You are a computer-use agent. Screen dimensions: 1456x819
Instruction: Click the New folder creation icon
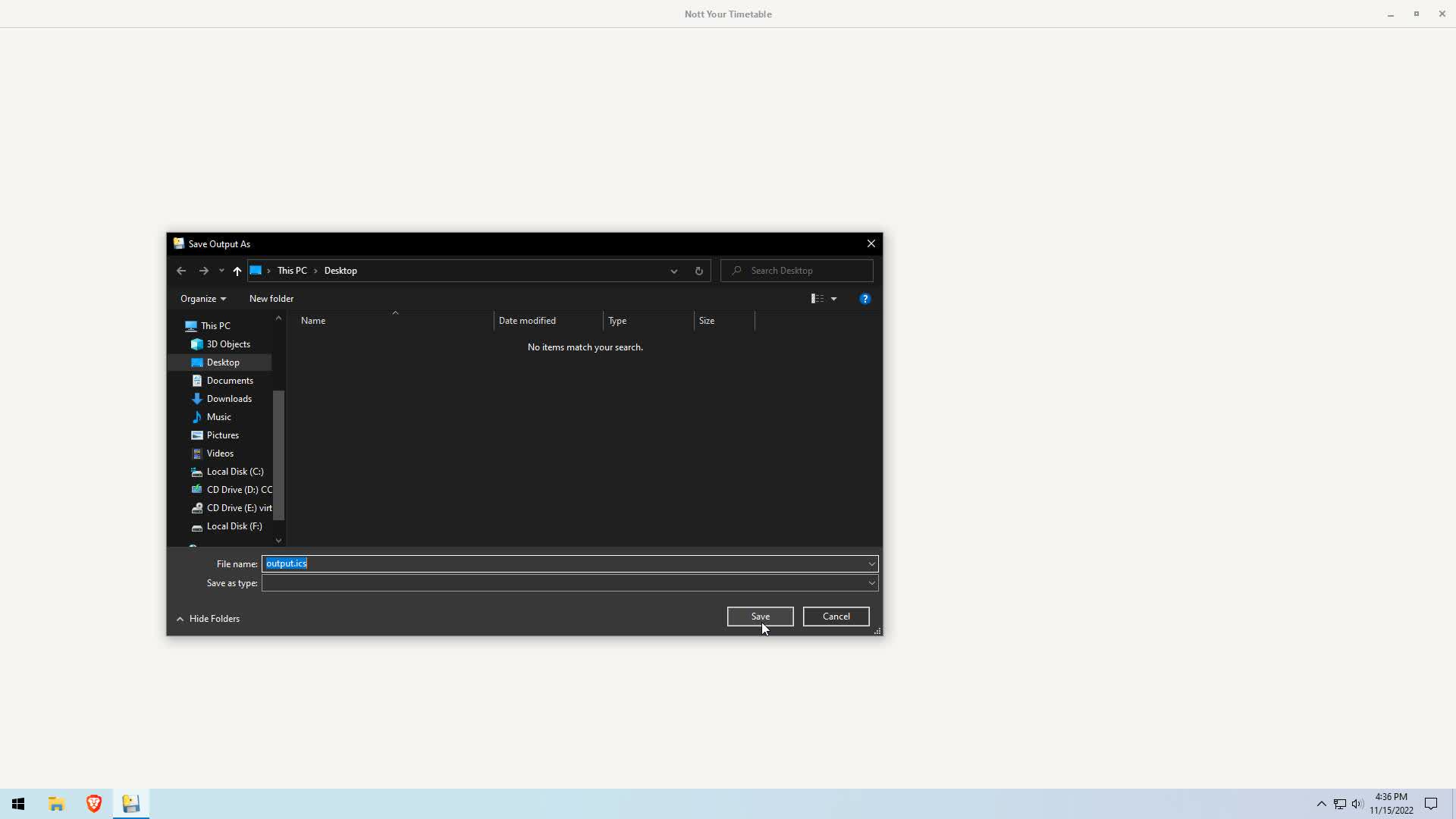(x=271, y=297)
